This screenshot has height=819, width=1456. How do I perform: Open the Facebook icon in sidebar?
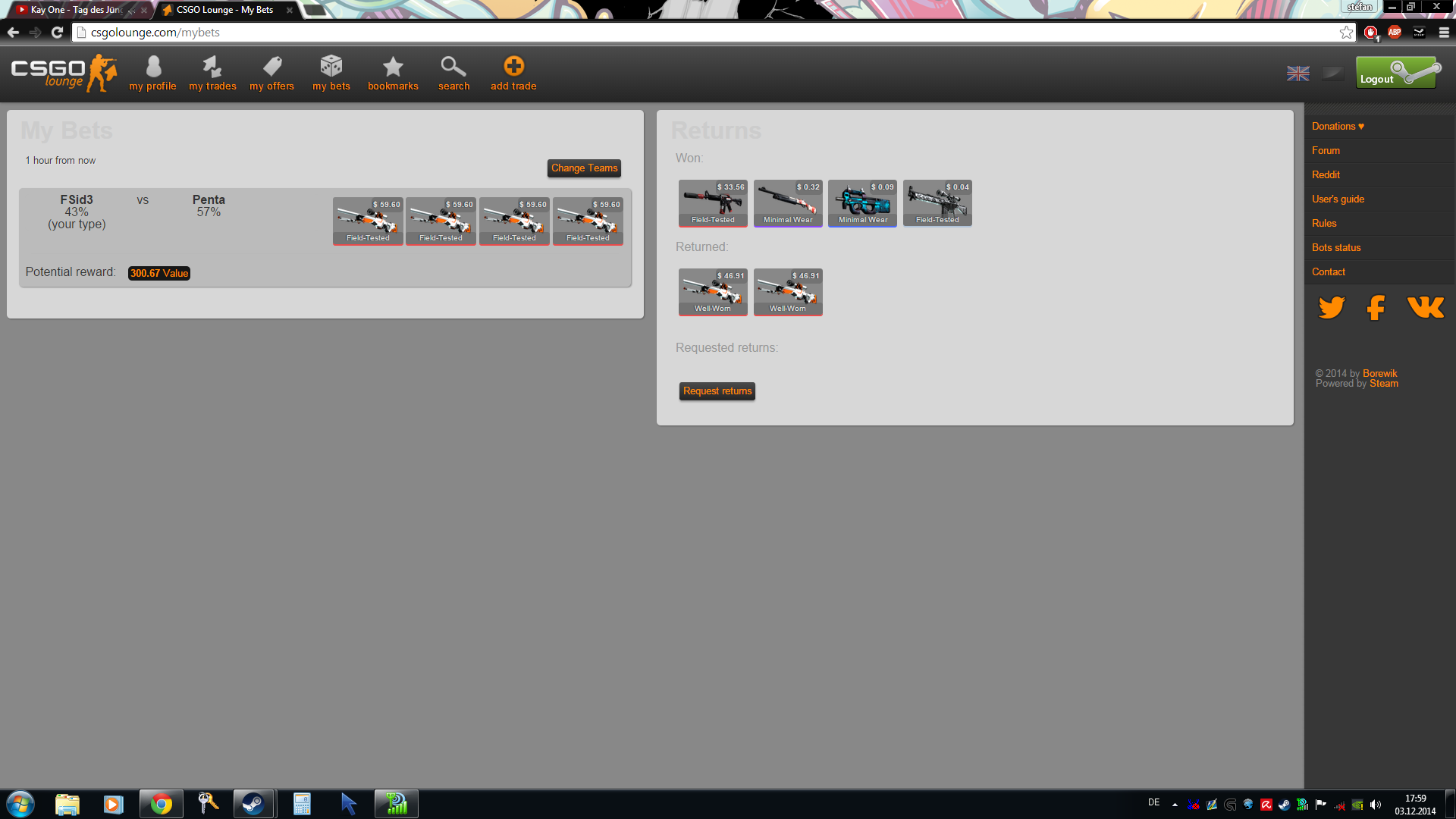1376,307
